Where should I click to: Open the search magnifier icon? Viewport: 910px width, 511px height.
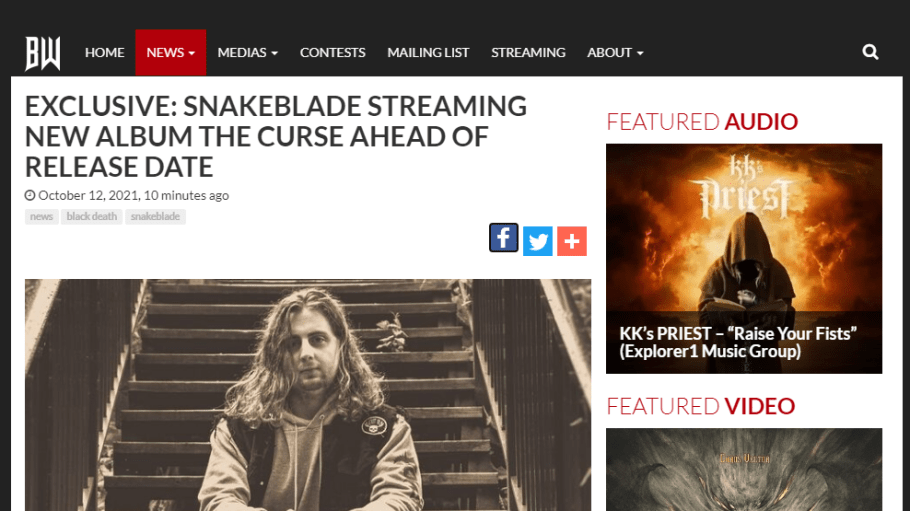870,52
